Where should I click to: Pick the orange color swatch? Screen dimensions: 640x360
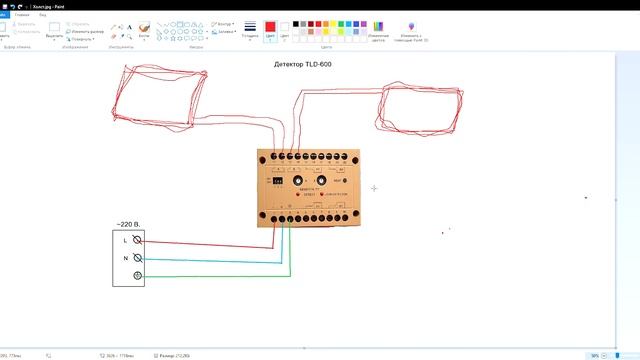326,24
